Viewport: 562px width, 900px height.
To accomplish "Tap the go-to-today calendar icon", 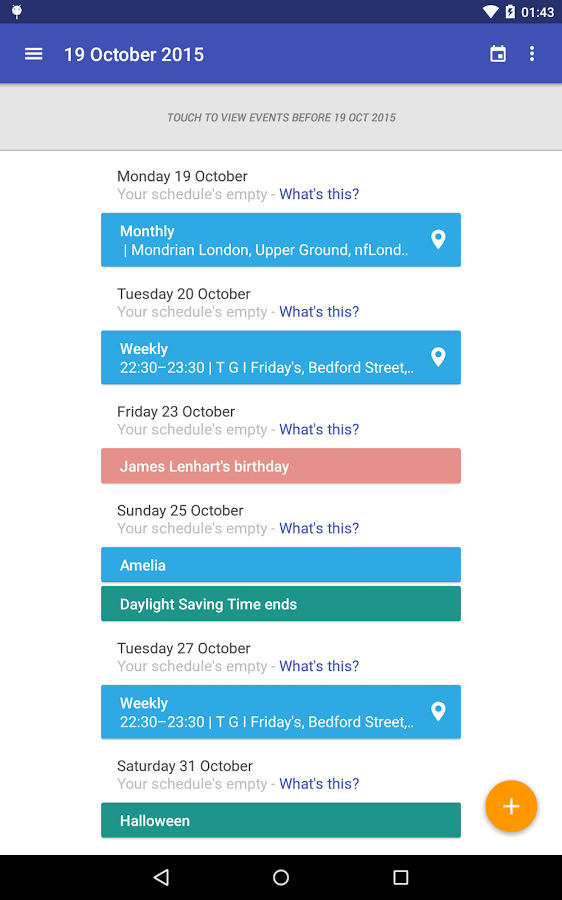I will coord(498,54).
